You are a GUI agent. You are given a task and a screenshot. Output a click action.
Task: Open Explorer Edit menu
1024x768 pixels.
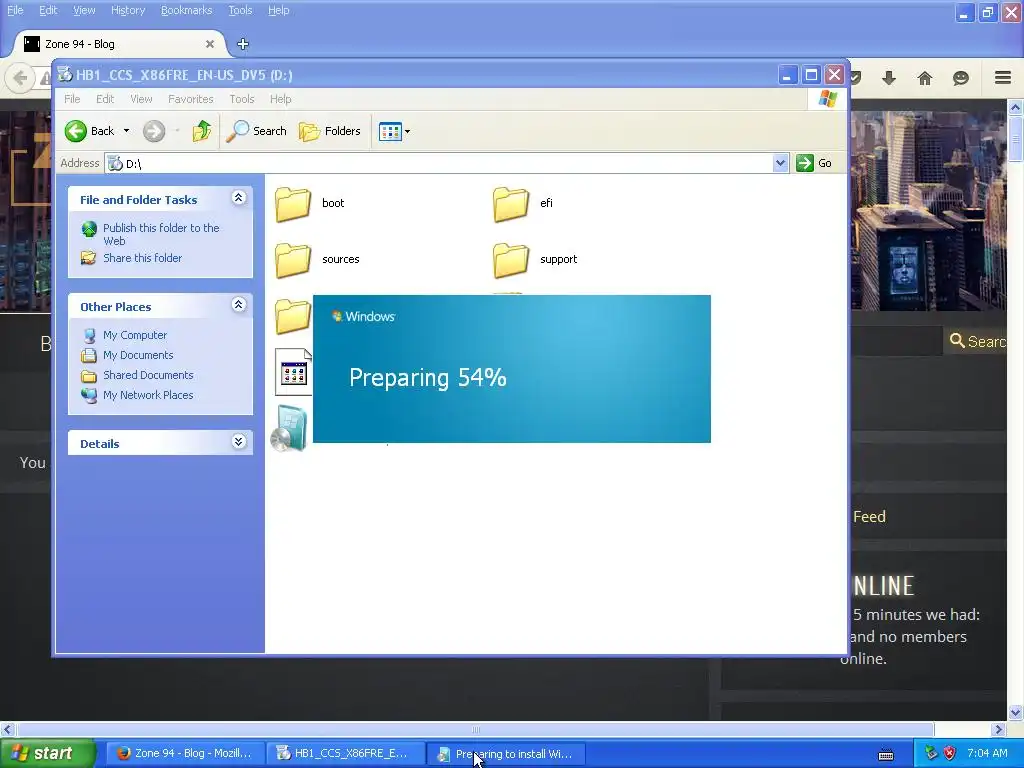(105, 99)
